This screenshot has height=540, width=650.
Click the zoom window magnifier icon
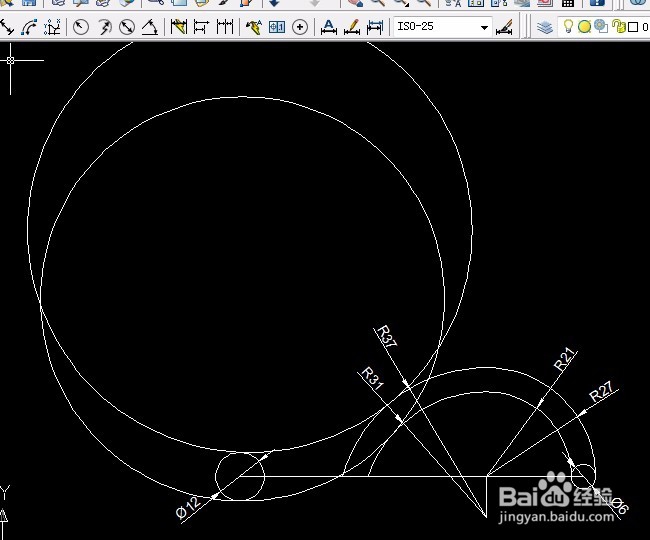(400, 3)
